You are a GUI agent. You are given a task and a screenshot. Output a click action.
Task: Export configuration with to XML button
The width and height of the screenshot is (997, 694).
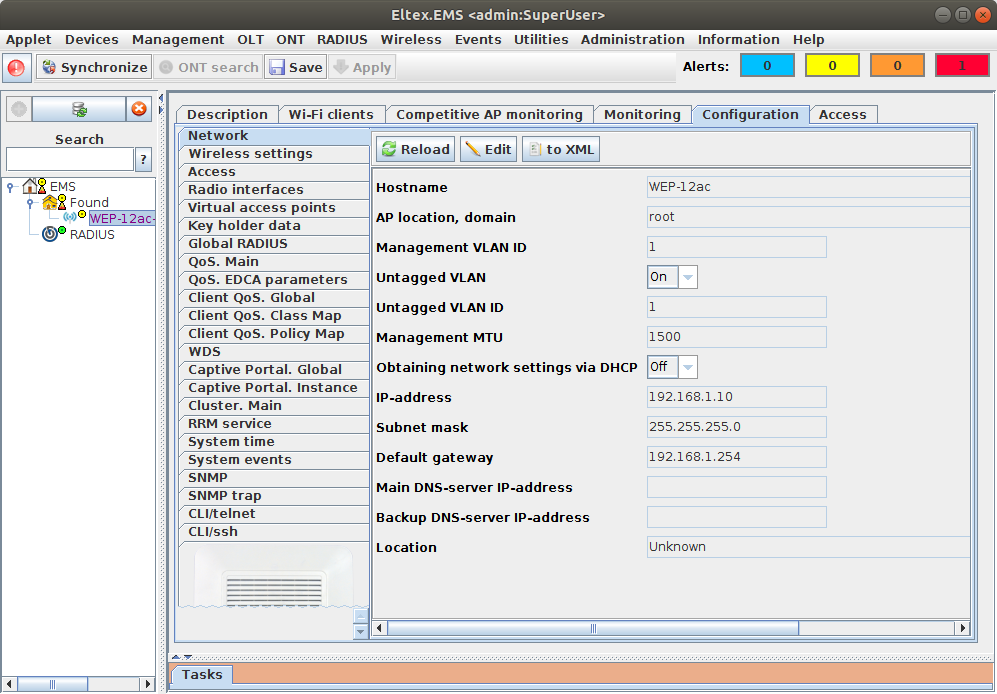[560, 150]
